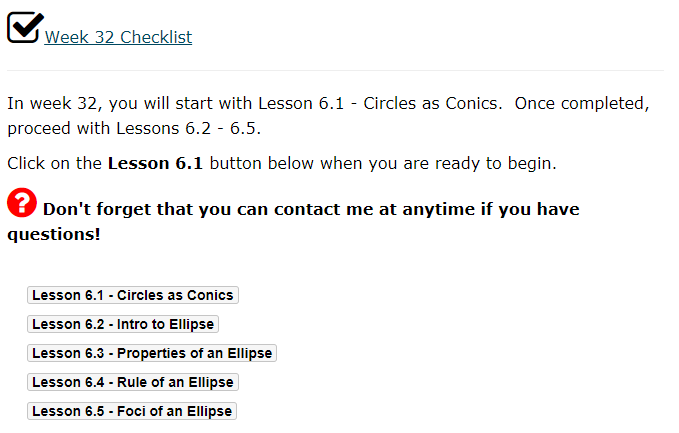Click the red question mark icon
Screen dimensions: 679x433
click(22, 202)
